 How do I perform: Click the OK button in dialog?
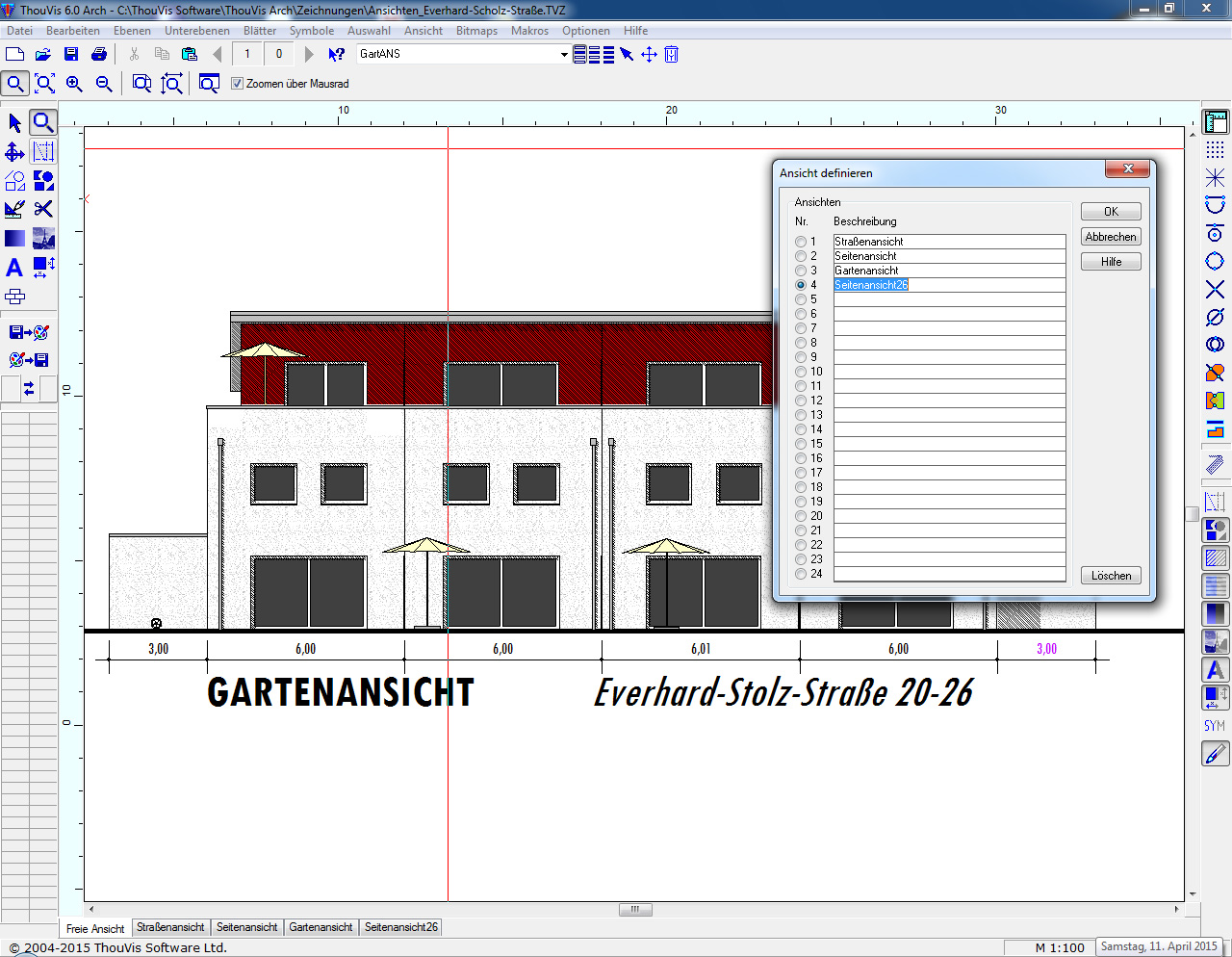[1111, 212]
